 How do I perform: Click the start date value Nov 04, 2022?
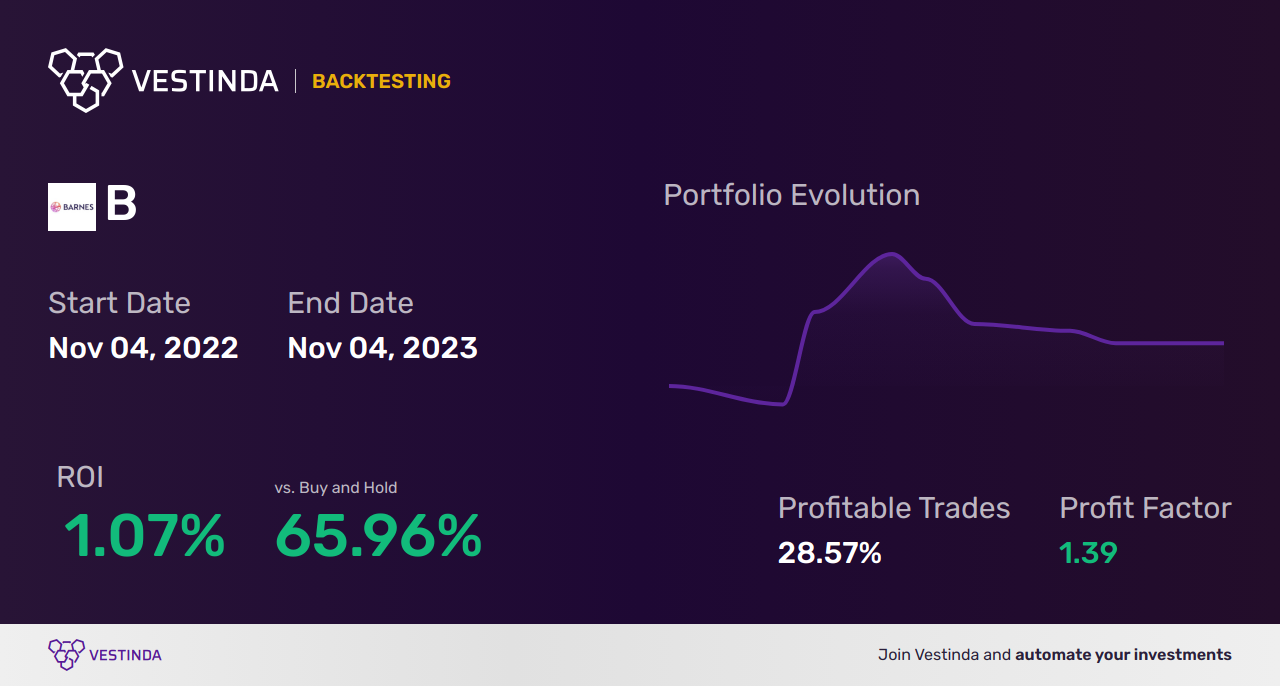tap(143, 348)
